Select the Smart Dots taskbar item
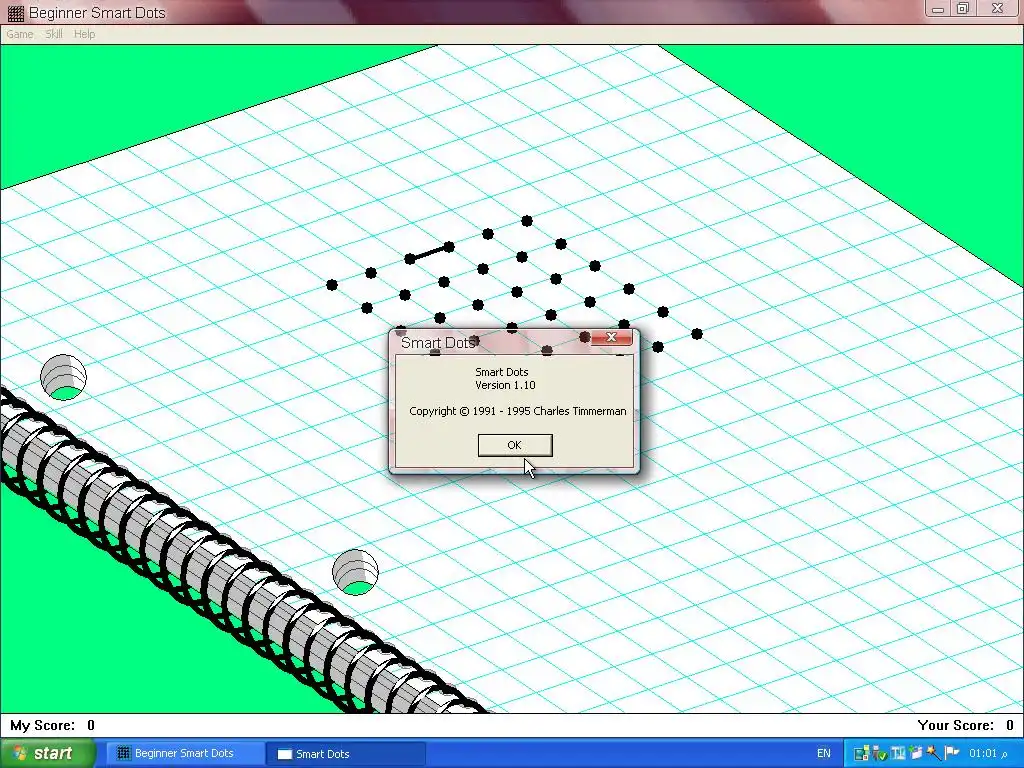The image size is (1024, 768). tap(346, 754)
